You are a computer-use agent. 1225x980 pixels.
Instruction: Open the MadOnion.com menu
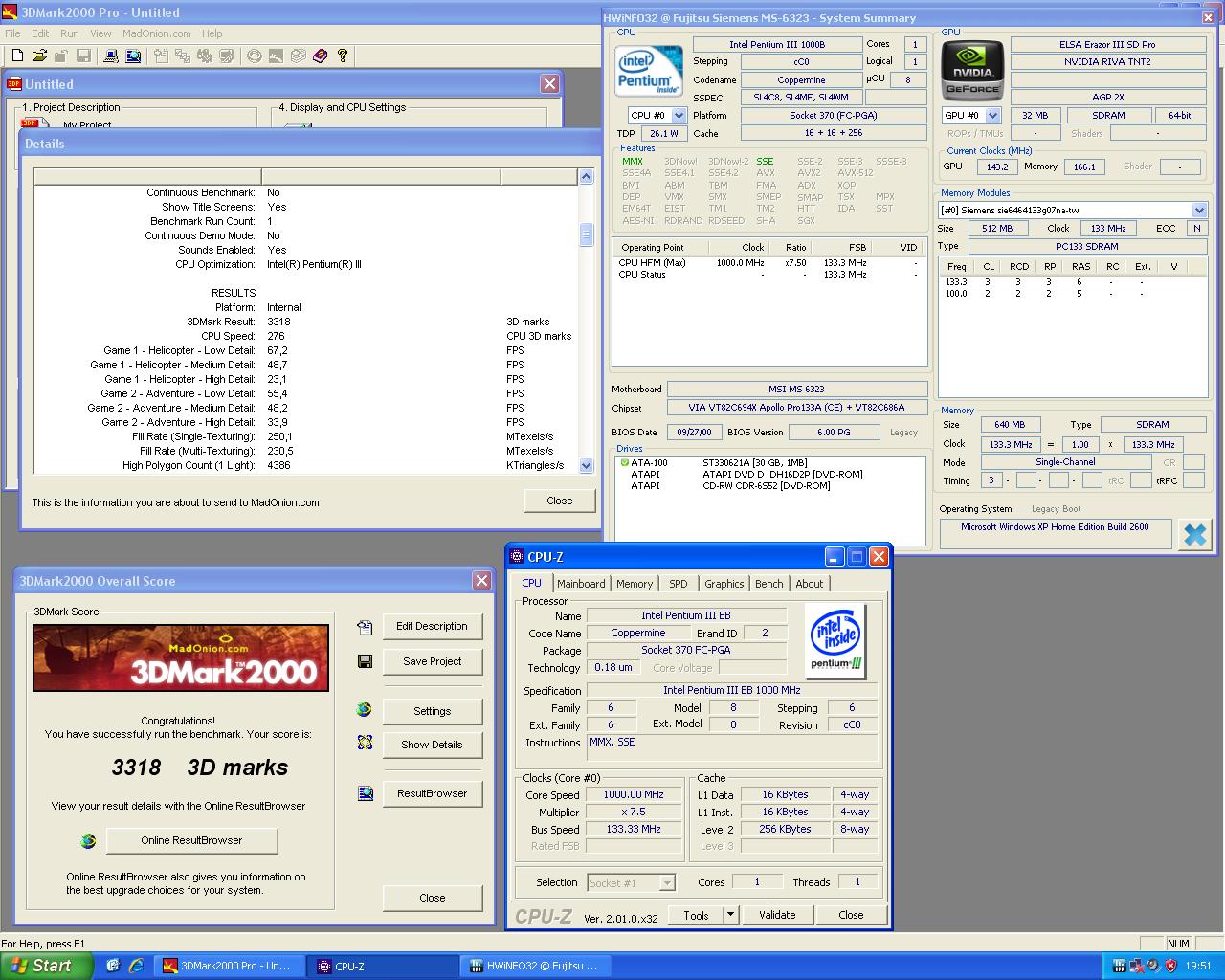point(157,33)
